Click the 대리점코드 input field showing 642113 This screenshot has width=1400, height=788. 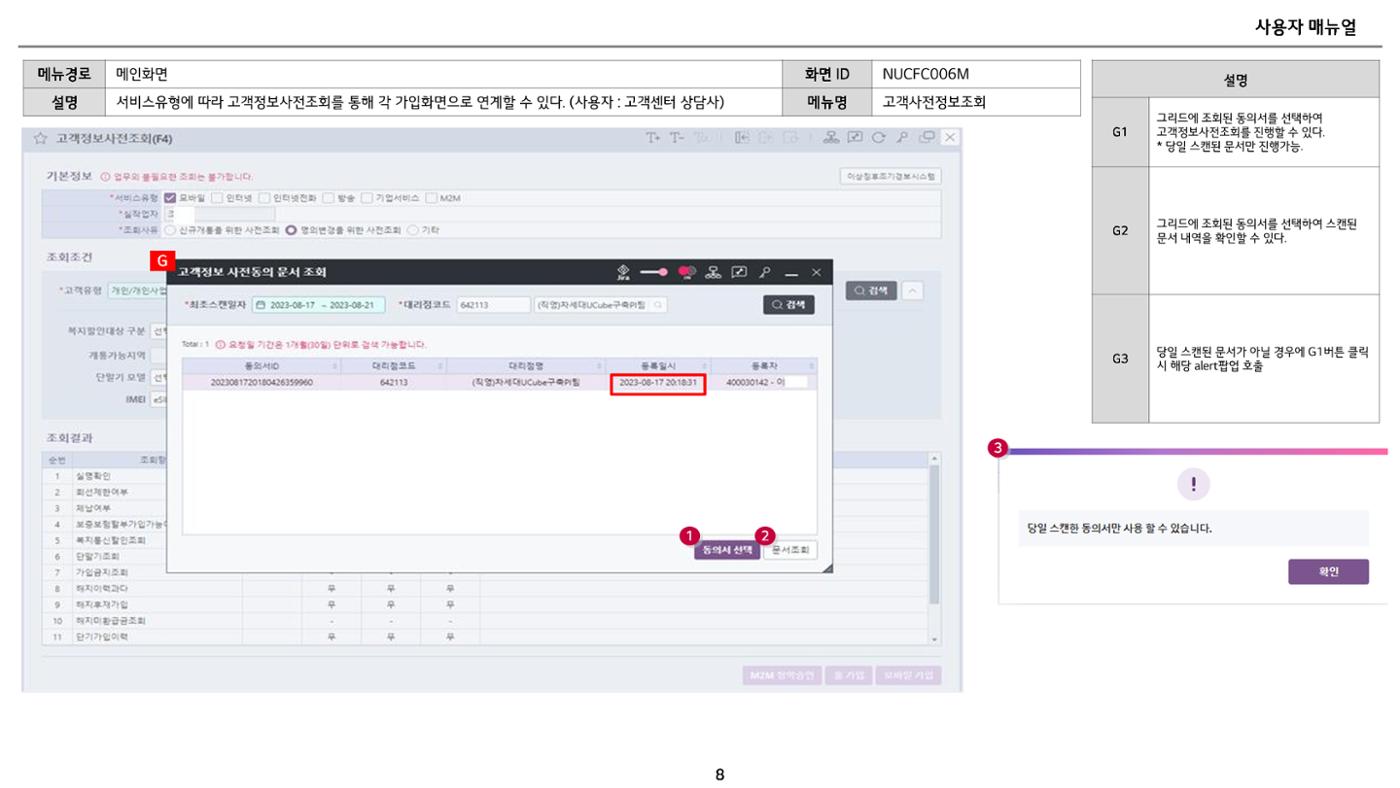pyautogui.click(x=492, y=305)
